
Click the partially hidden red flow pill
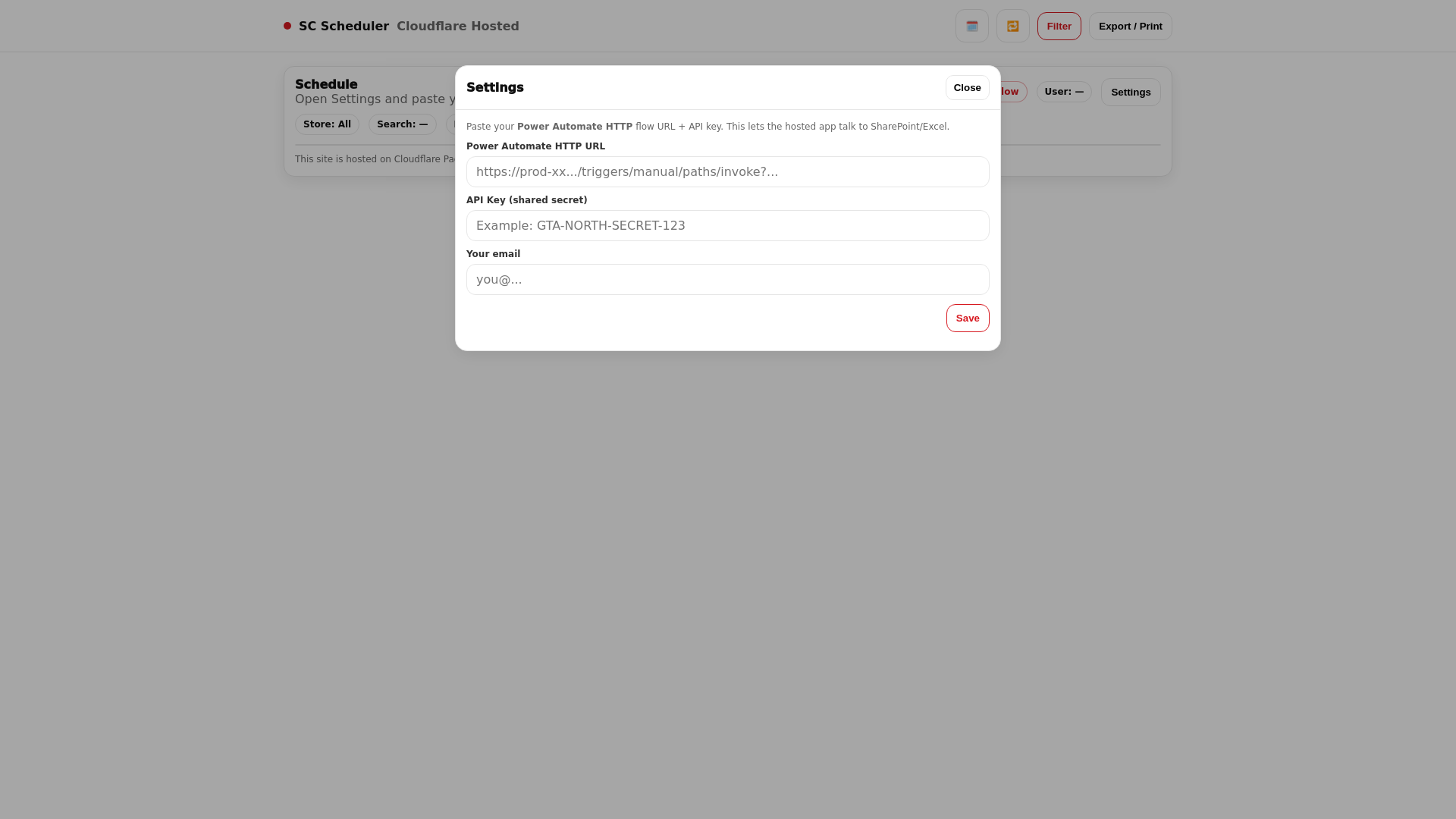1012,92
